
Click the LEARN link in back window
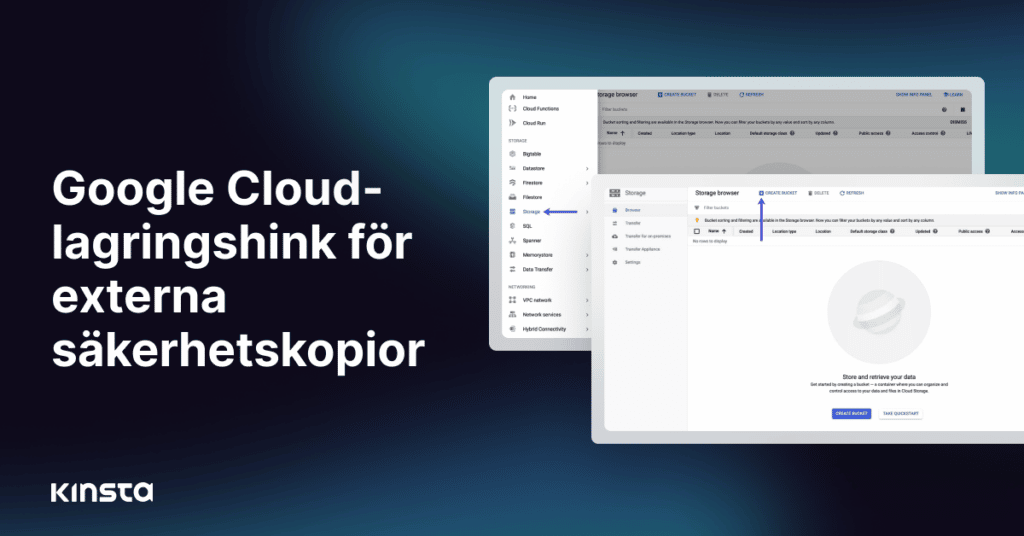pyautogui.click(x=953, y=95)
